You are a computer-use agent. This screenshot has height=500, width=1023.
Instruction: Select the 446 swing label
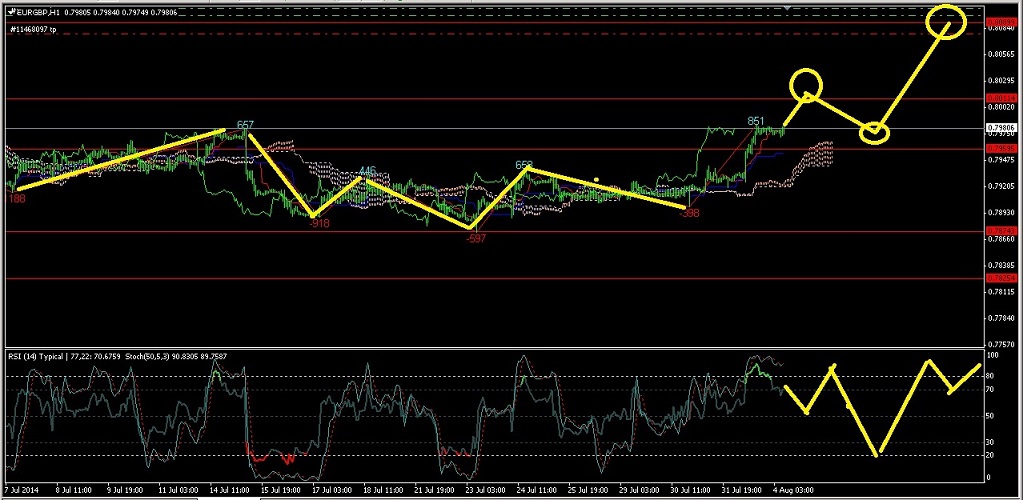coord(367,172)
